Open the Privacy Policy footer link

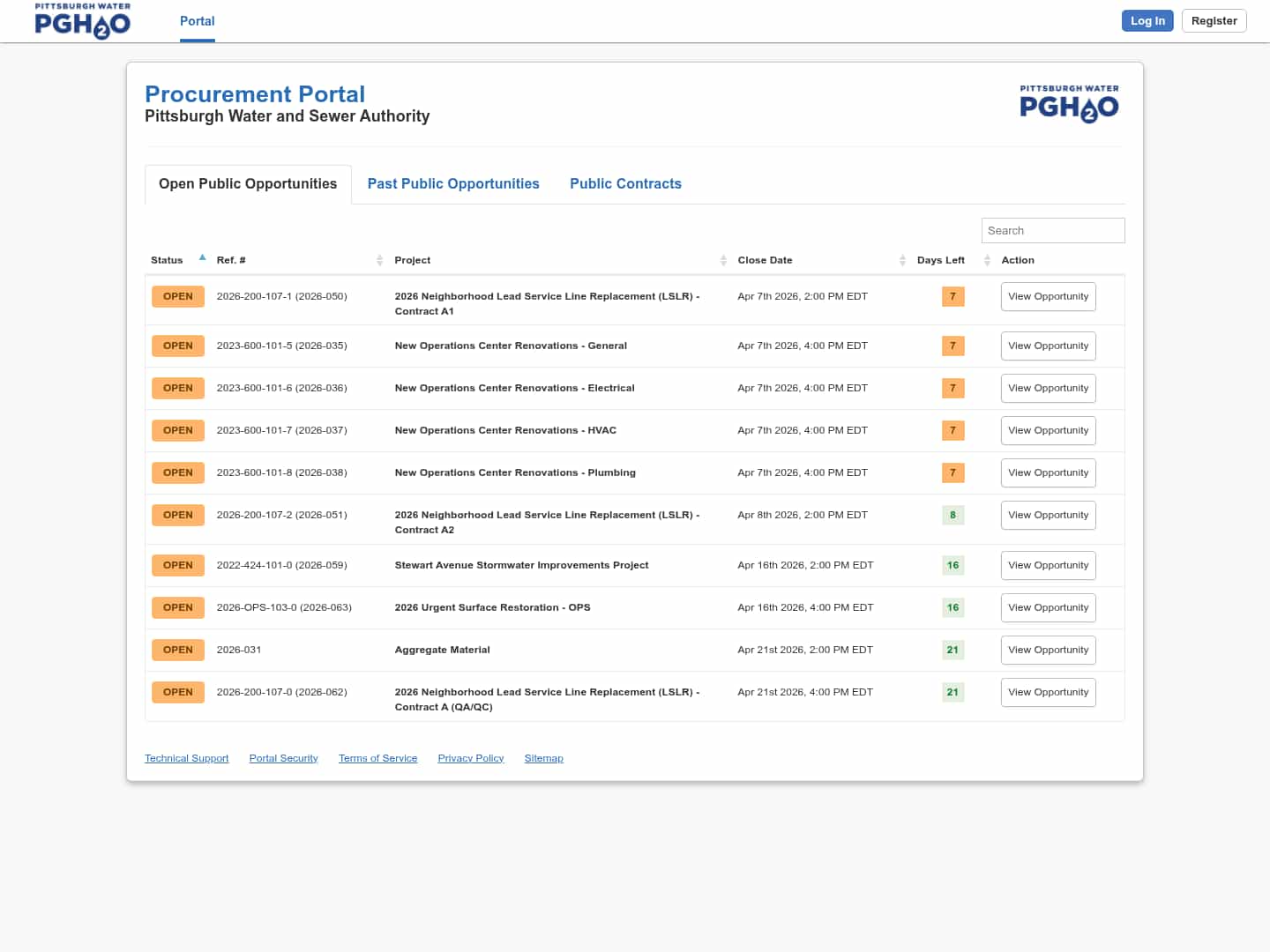click(470, 758)
